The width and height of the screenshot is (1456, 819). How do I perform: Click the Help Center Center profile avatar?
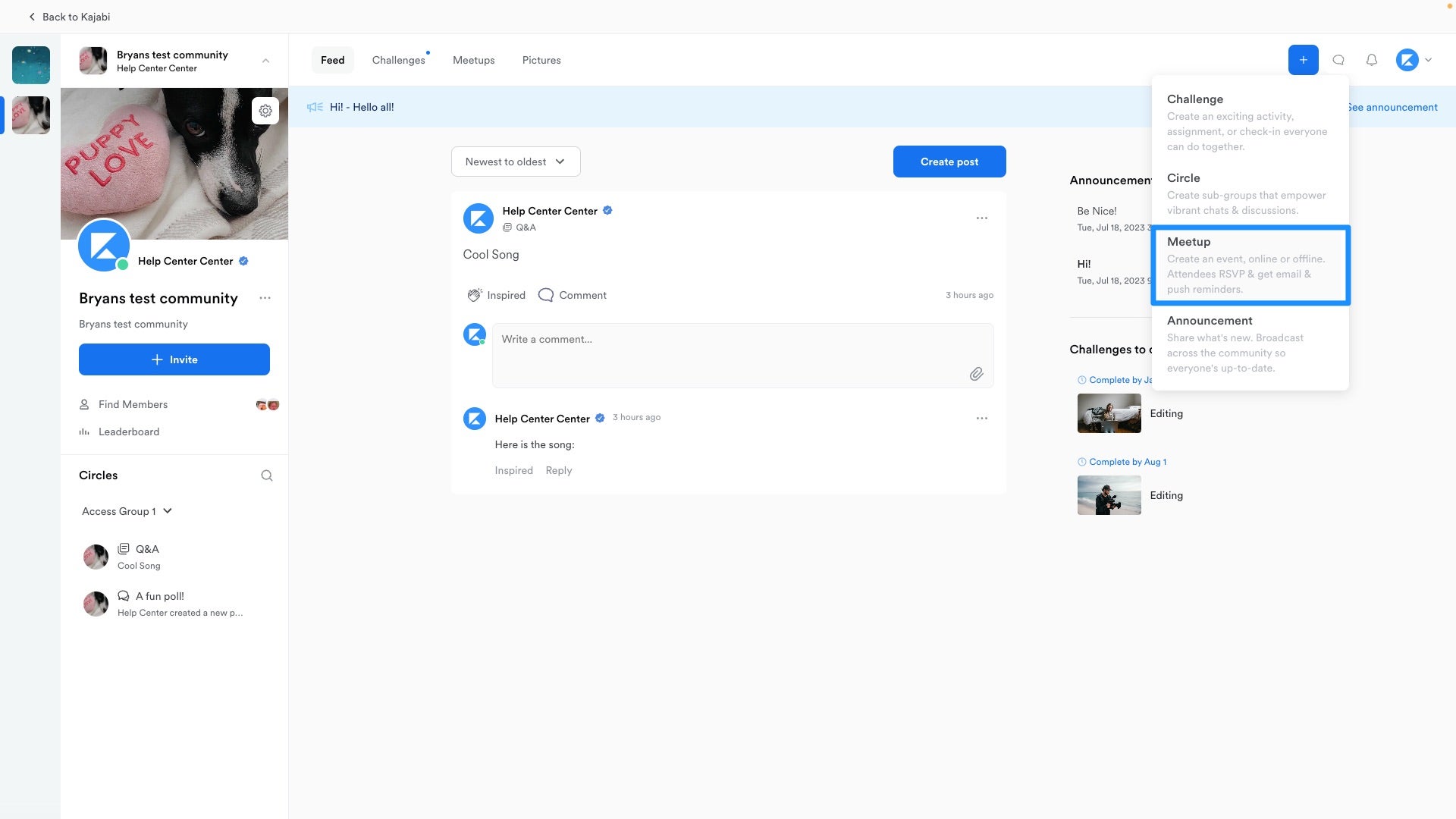point(104,246)
